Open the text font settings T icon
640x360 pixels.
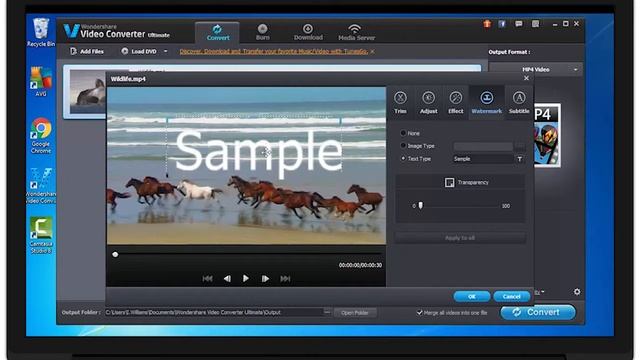(520, 159)
